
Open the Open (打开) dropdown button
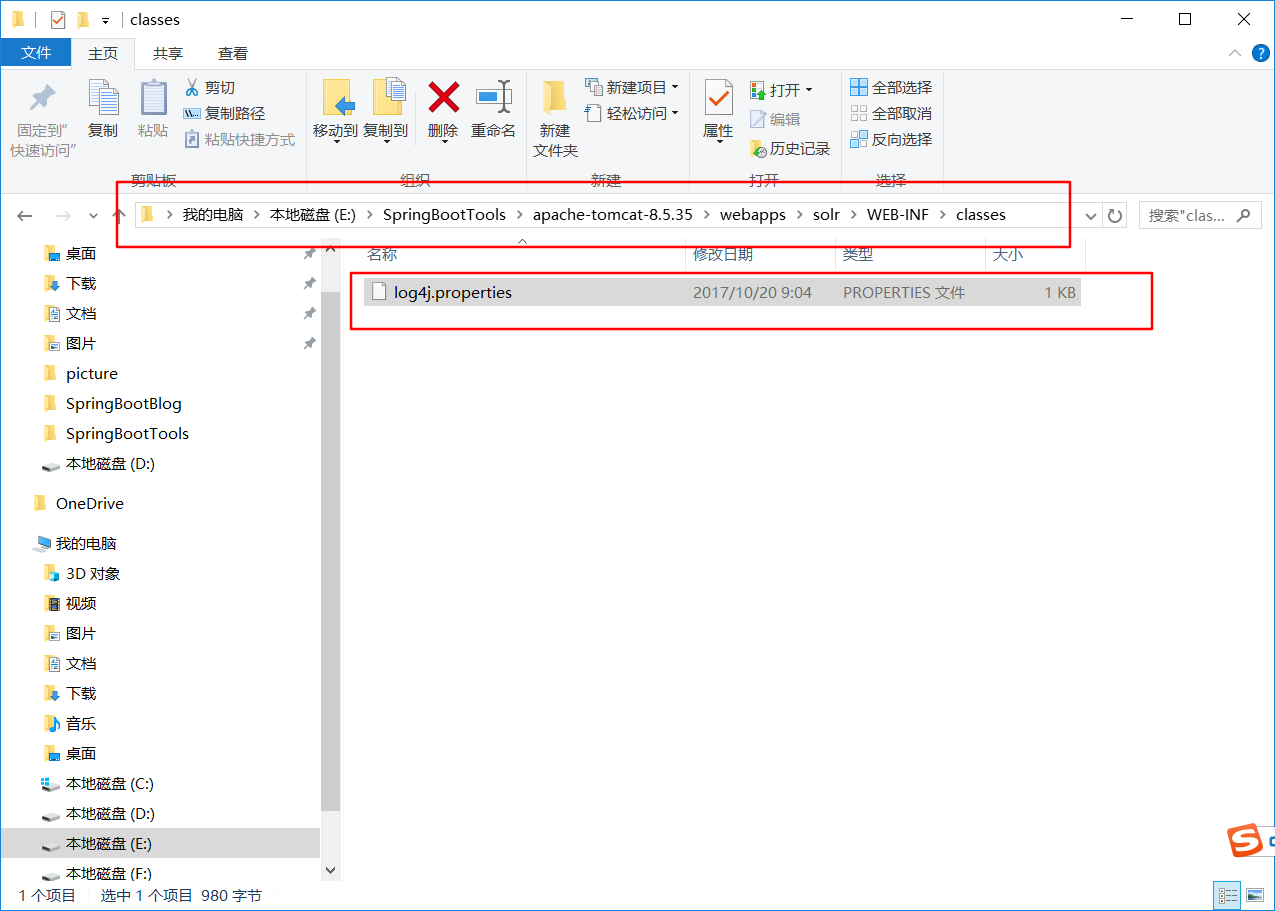(x=781, y=90)
